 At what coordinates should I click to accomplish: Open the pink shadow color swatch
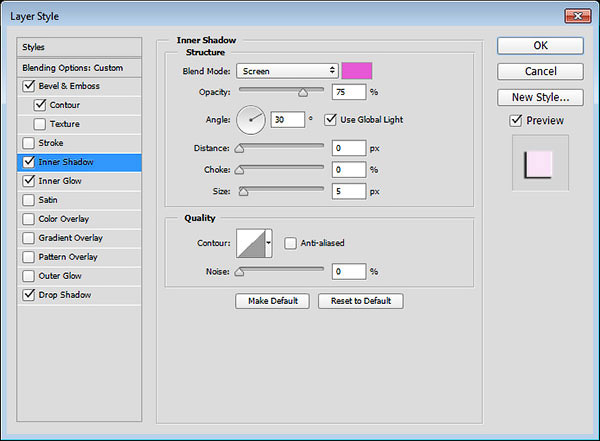[x=357, y=71]
